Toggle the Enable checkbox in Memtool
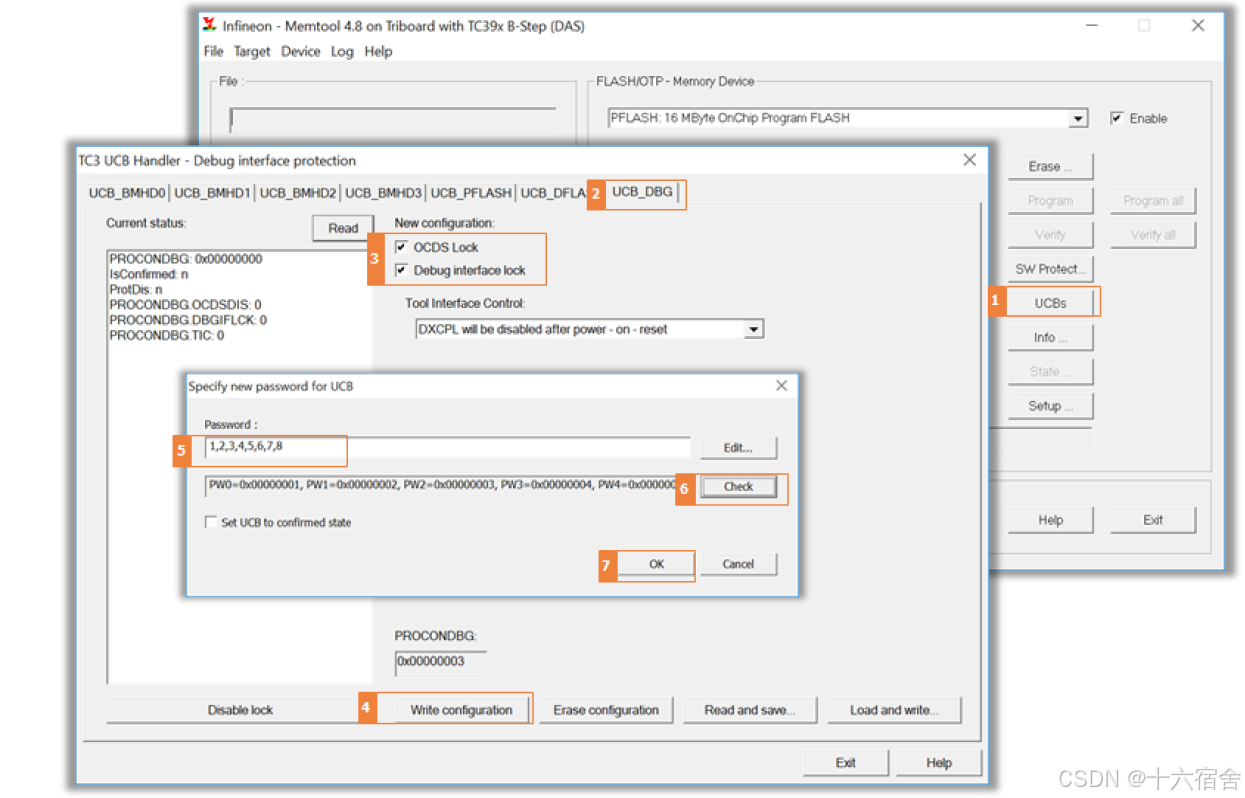Viewport: 1245px width, 798px height. pos(1116,118)
